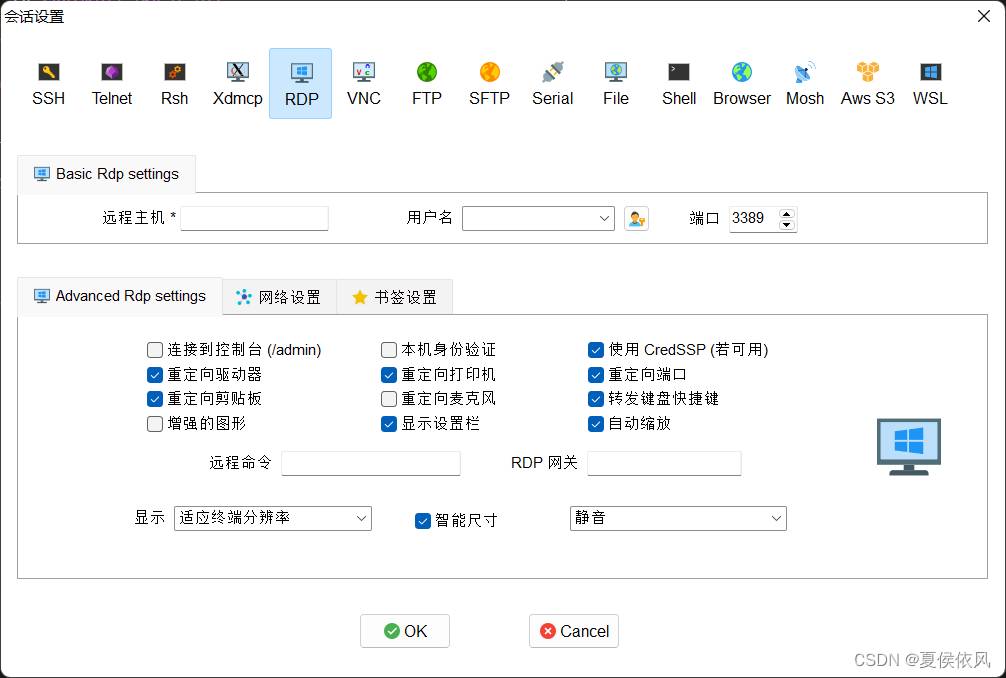
Task: Select the Shell session type
Action: [x=679, y=84]
